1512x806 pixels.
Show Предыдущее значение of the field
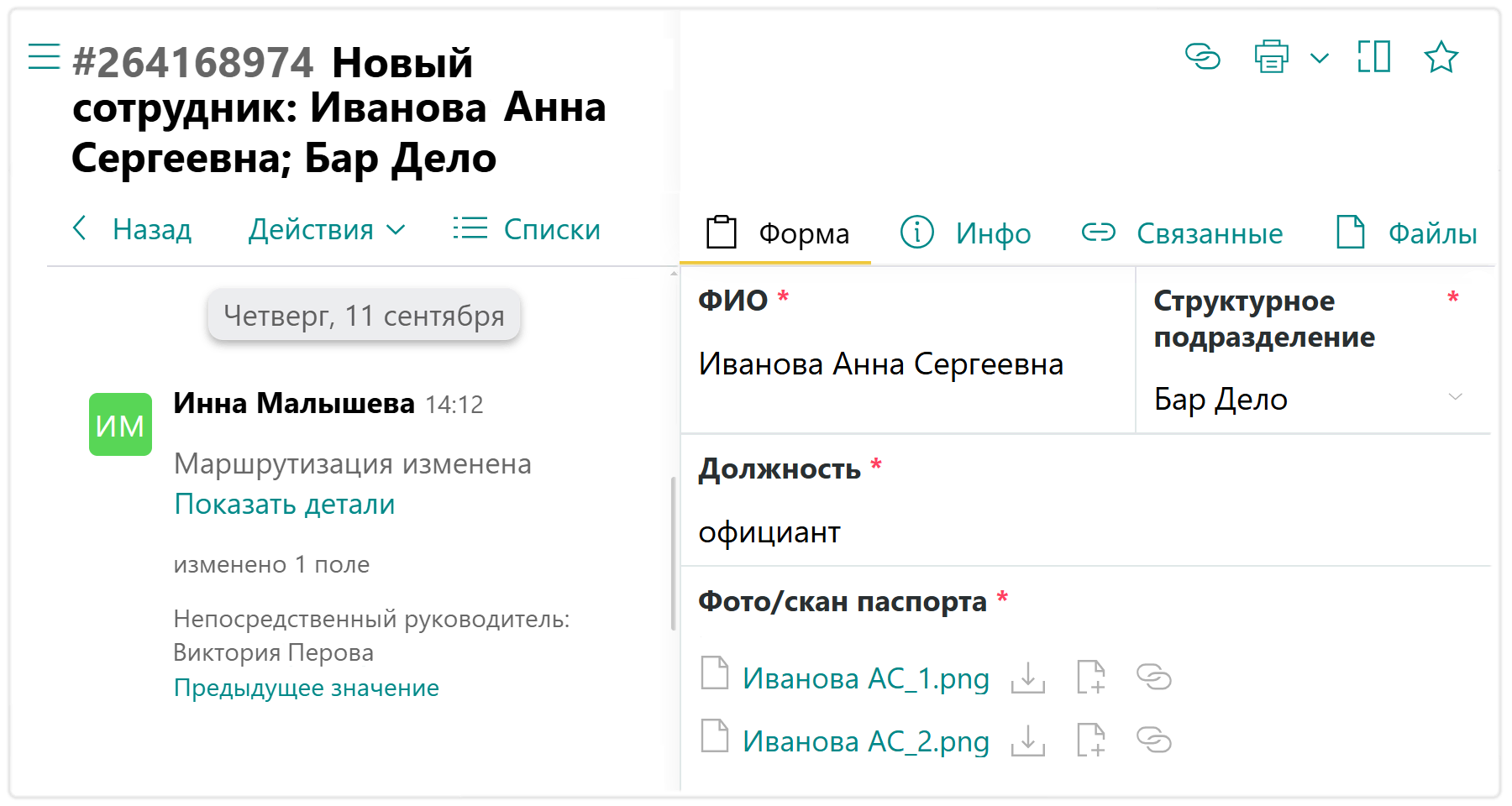pyautogui.click(x=306, y=688)
